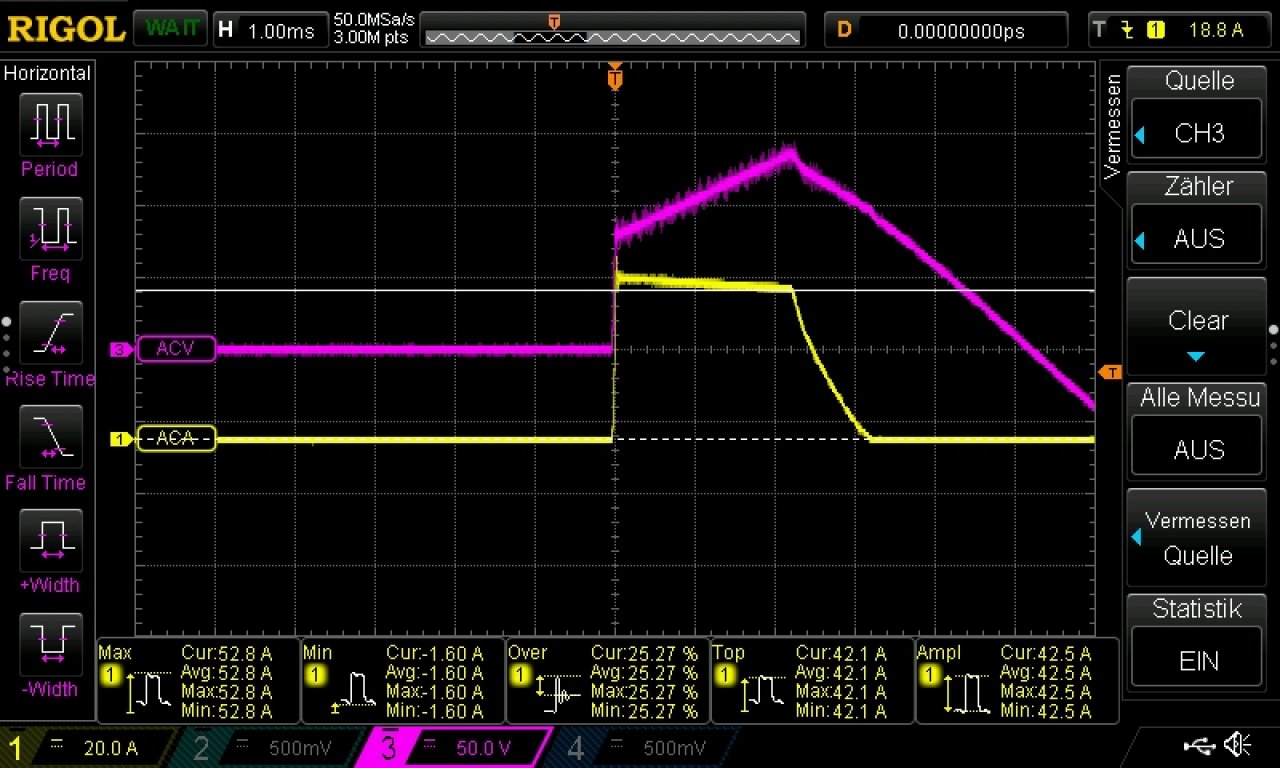
Task: Click the orange trigger level marker T
Action: [x=1110, y=373]
